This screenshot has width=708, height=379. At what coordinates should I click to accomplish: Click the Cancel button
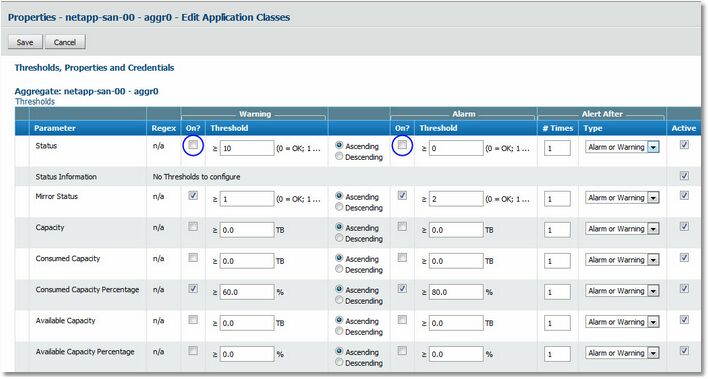[x=65, y=42]
